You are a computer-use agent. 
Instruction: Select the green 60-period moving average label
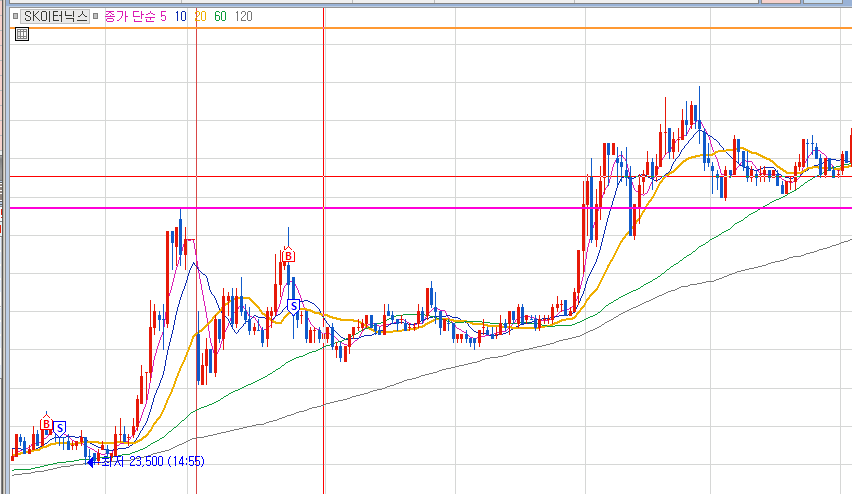[x=220, y=16]
